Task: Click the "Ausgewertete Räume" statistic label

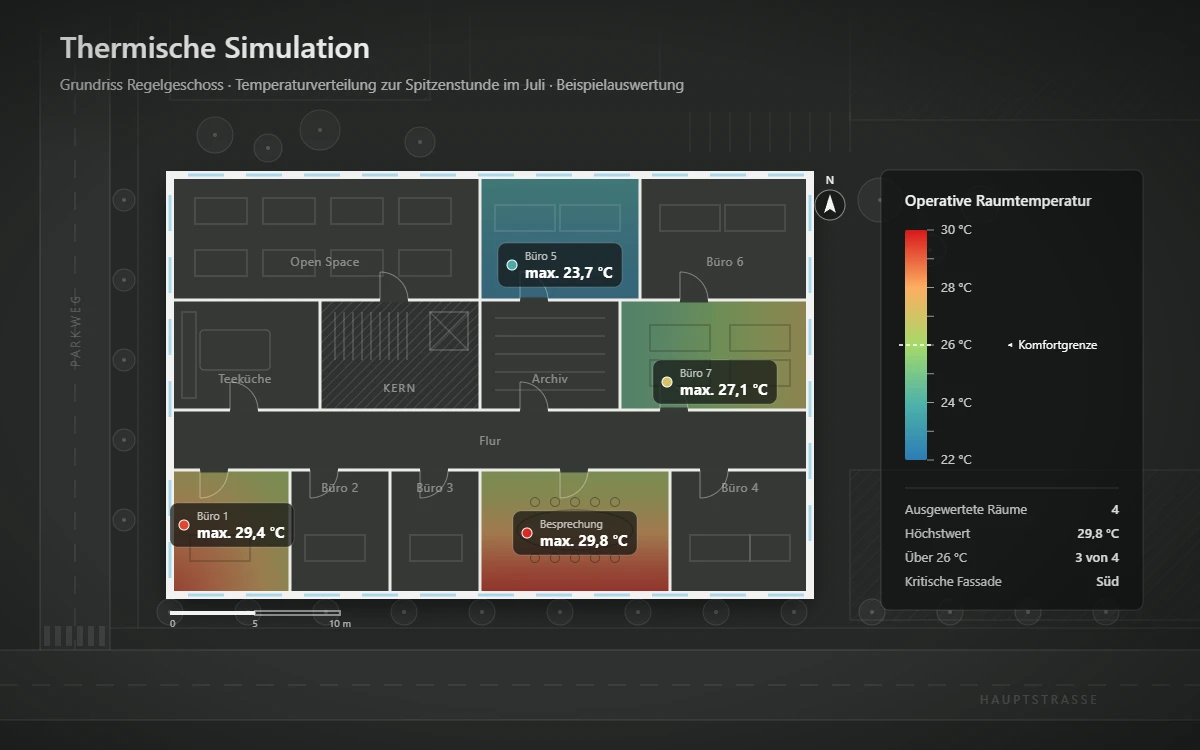Action: [966, 510]
